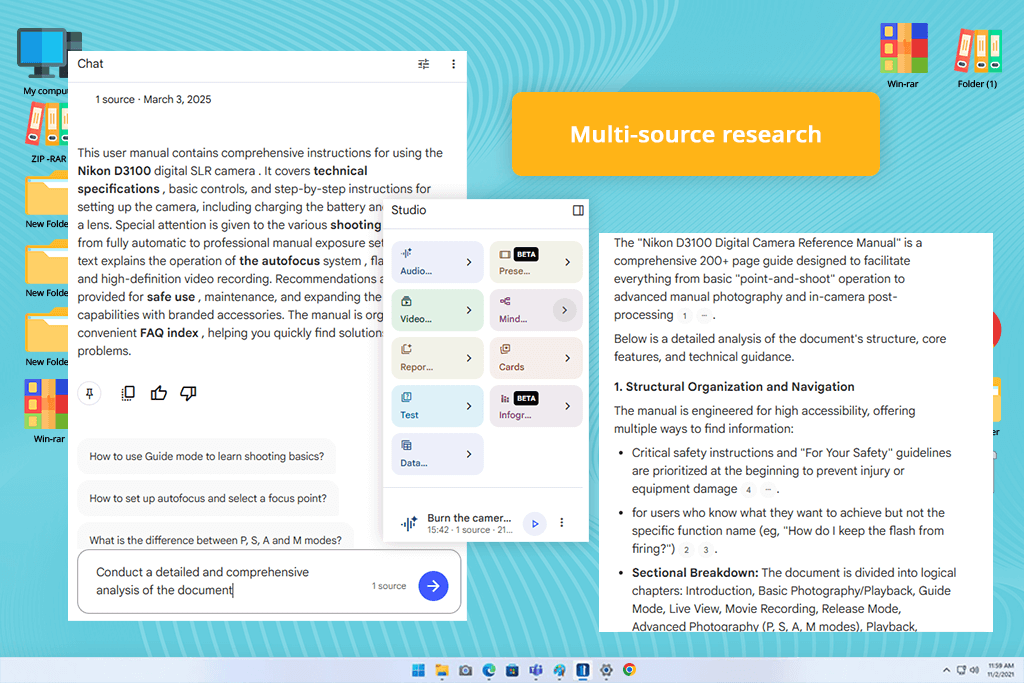Screen dimensions: 1024x683
Task: Expand the Test card chevron
Action: [469, 406]
